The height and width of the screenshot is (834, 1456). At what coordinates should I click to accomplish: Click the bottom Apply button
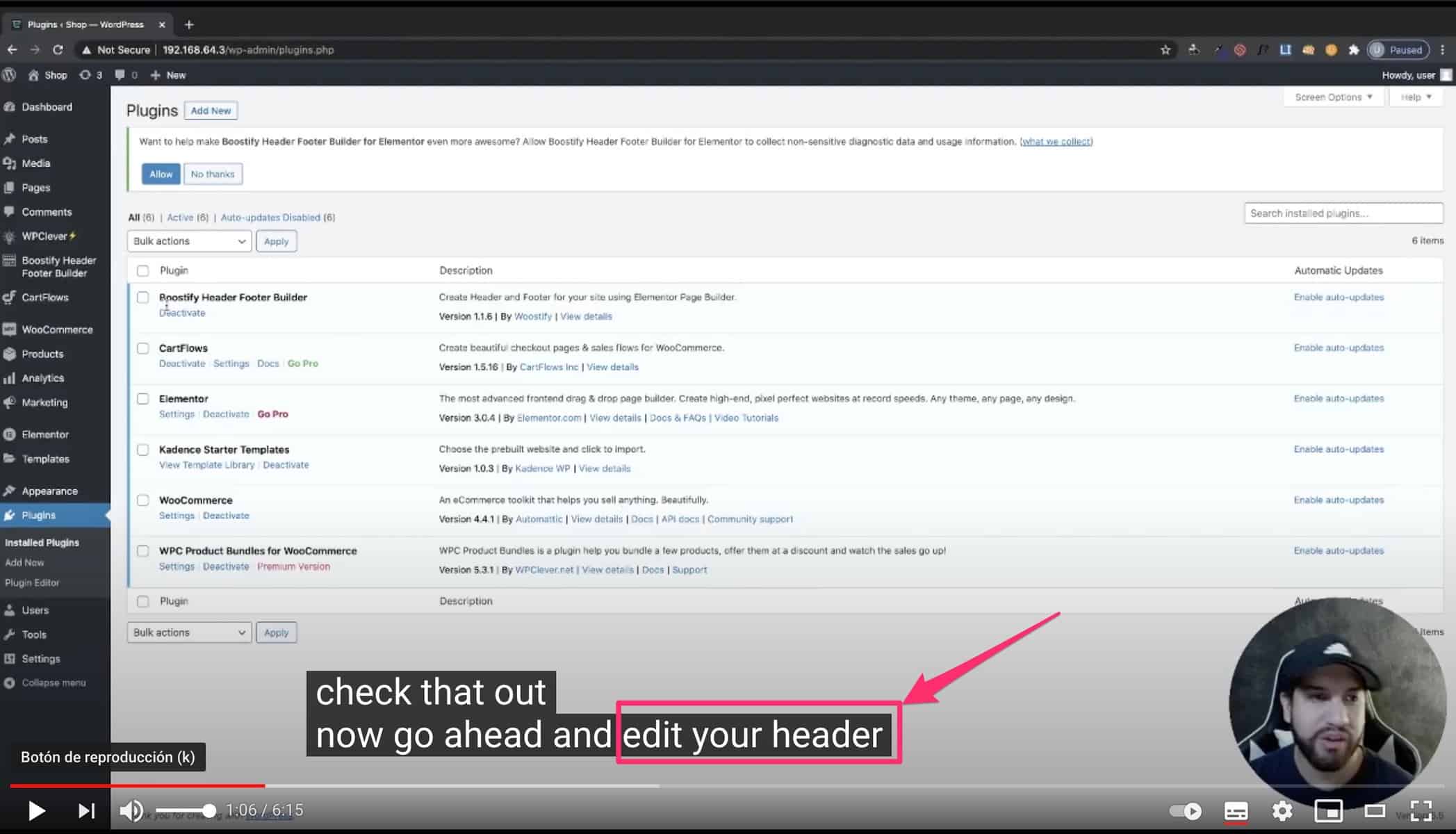point(276,632)
